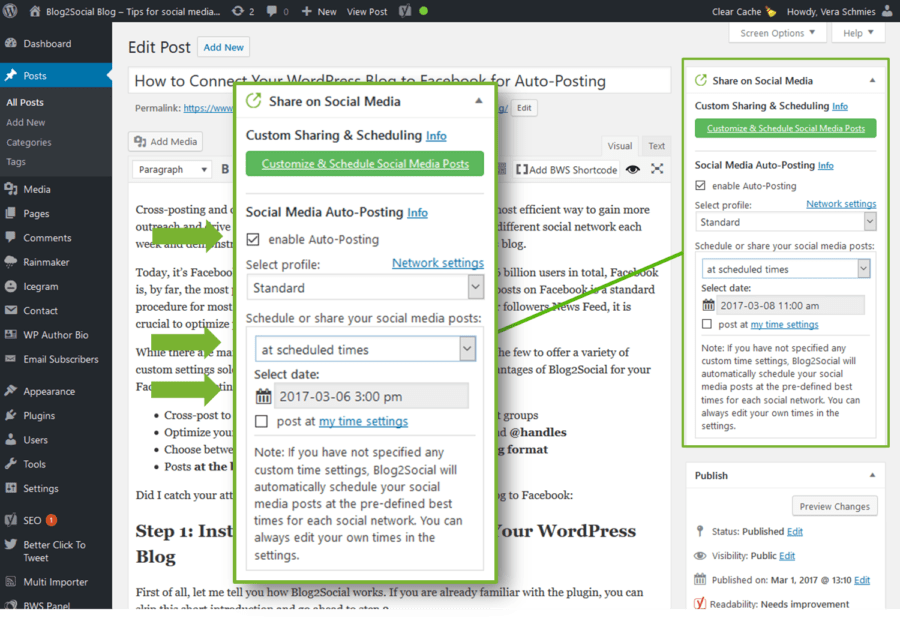
Task: Open View Post in admin bar
Action: [367, 11]
